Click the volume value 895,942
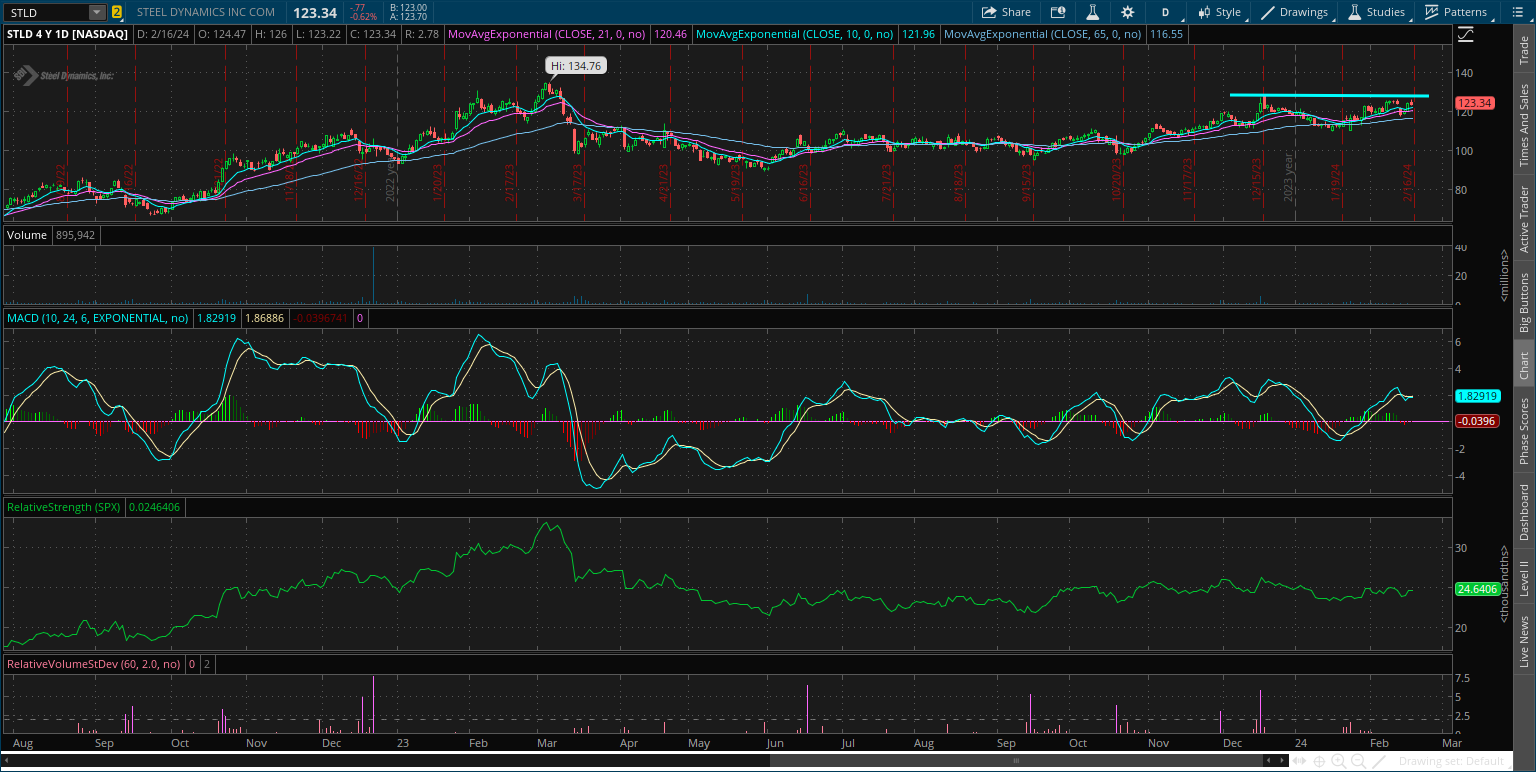Screen dimensions: 1536x772 point(75,235)
